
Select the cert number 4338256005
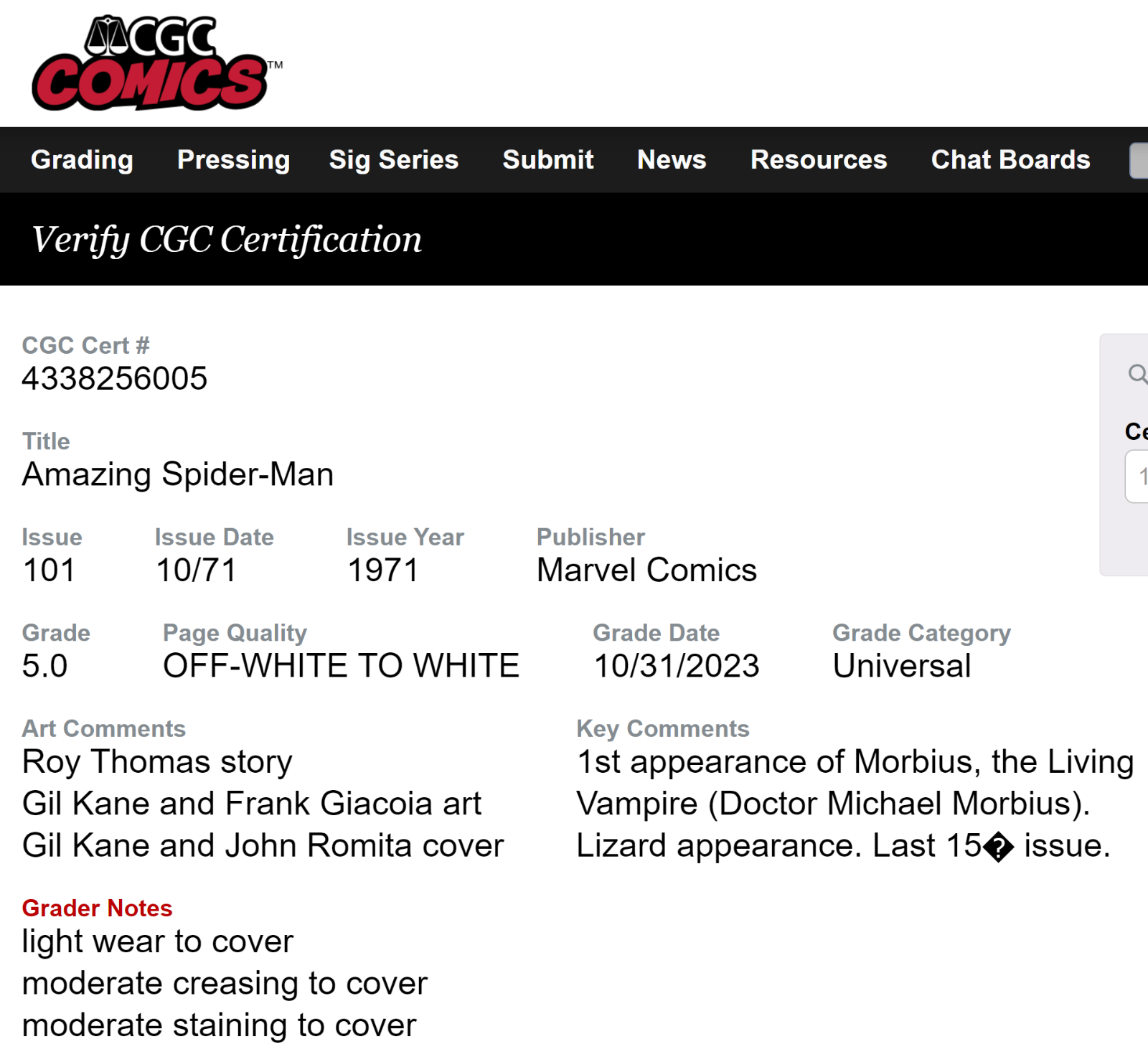115,378
